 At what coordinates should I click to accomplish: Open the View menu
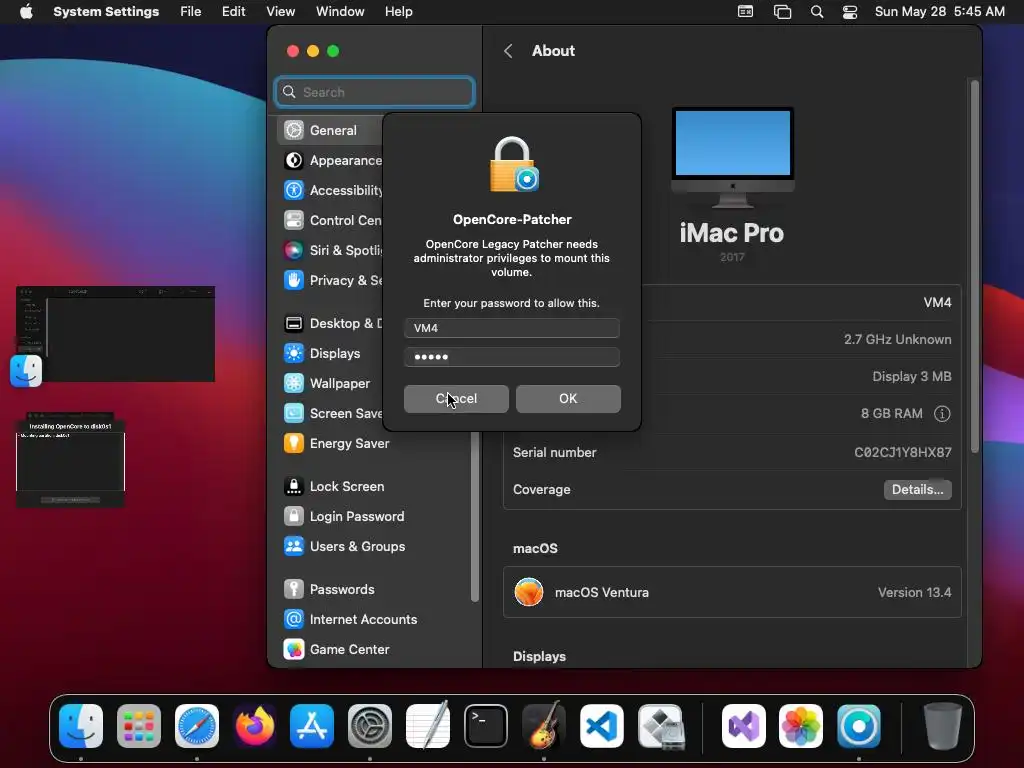280,12
